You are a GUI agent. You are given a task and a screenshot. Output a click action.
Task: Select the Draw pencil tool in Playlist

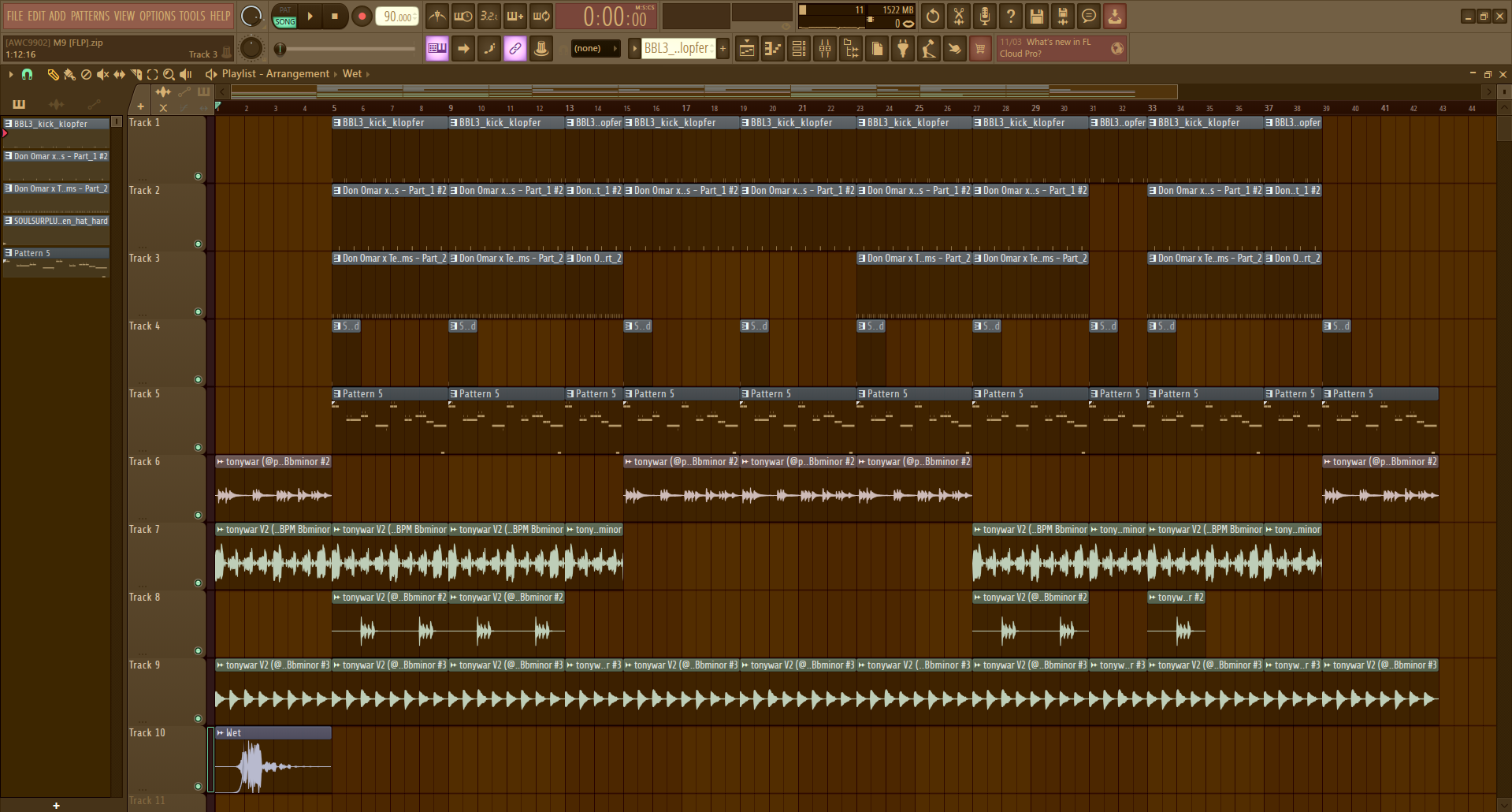point(53,74)
